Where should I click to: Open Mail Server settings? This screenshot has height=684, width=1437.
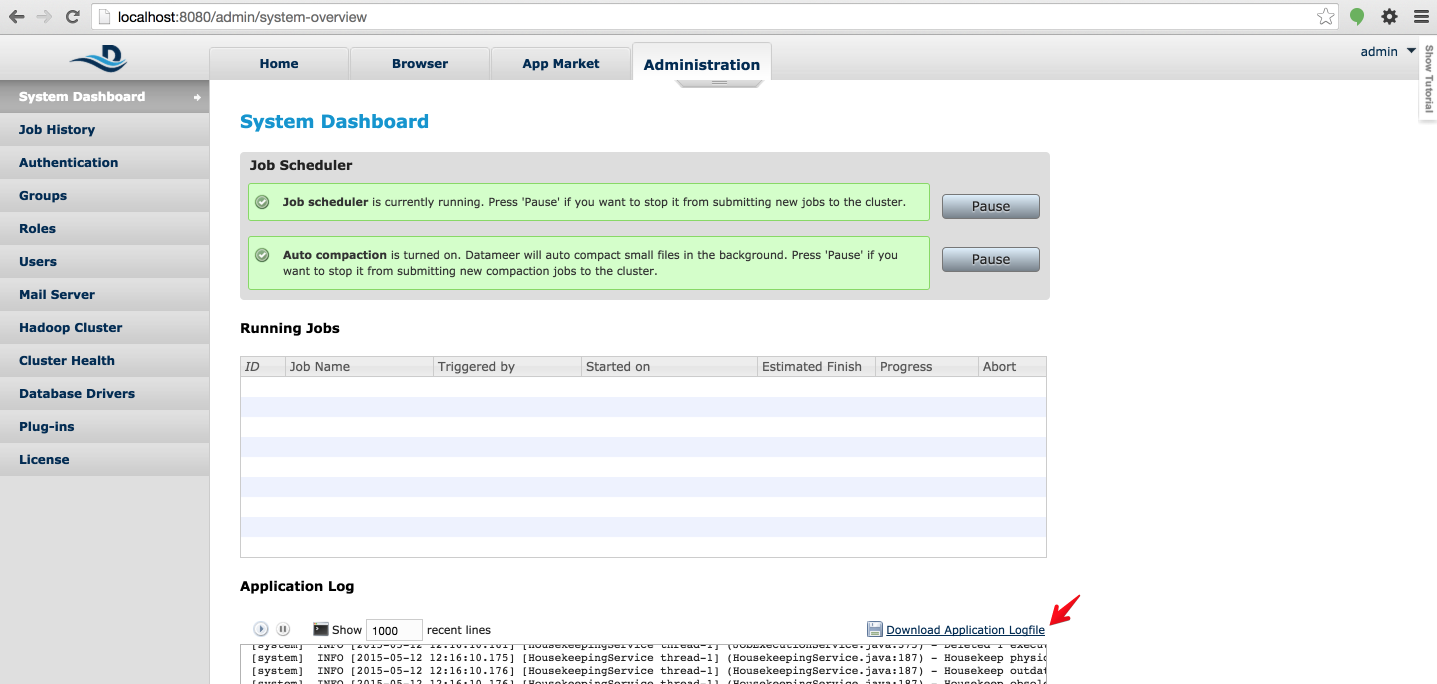104,295
